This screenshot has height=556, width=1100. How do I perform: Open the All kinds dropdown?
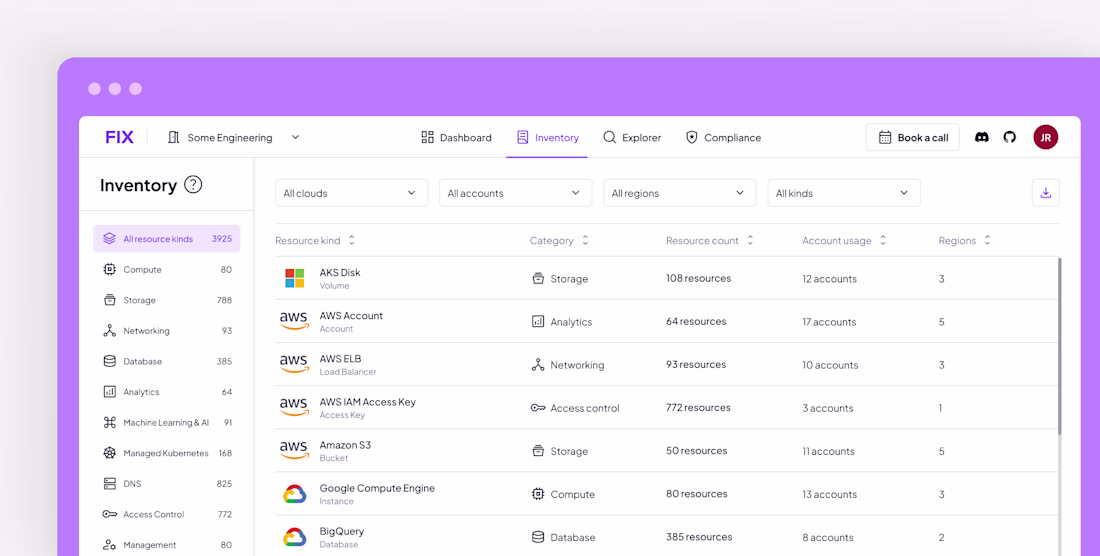coord(844,193)
